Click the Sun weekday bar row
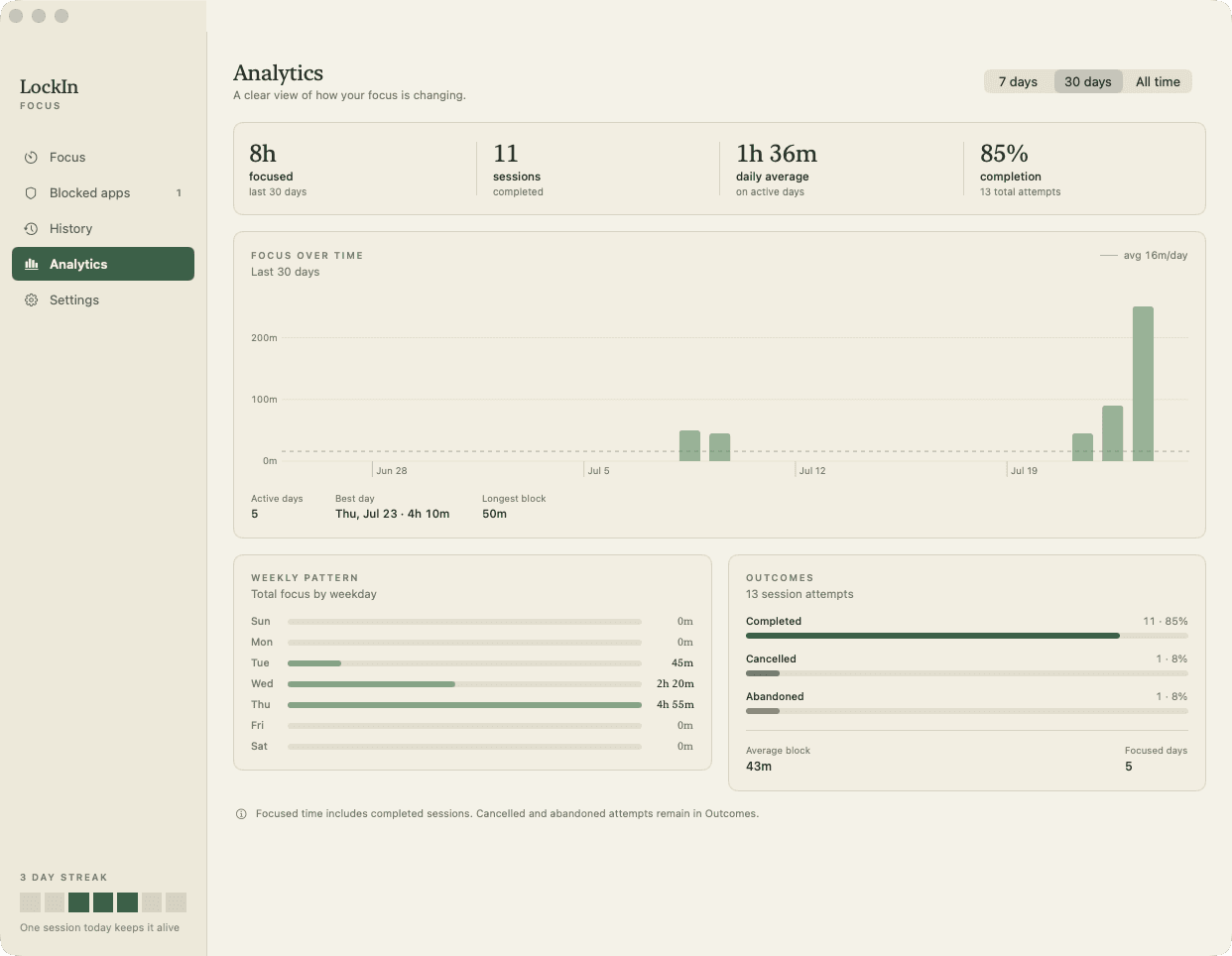Image resolution: width=1232 pixels, height=956 pixels. pos(472,622)
